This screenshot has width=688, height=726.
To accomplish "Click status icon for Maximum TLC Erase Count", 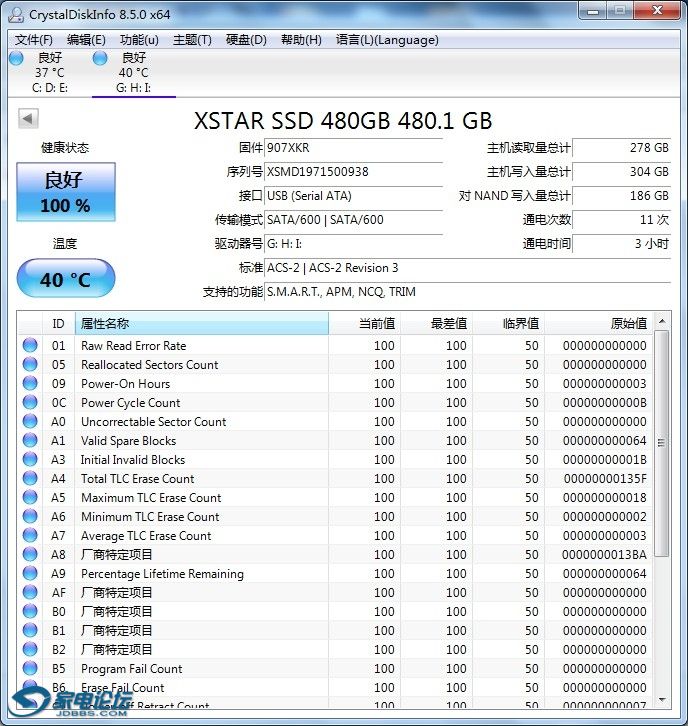I will coord(30,497).
